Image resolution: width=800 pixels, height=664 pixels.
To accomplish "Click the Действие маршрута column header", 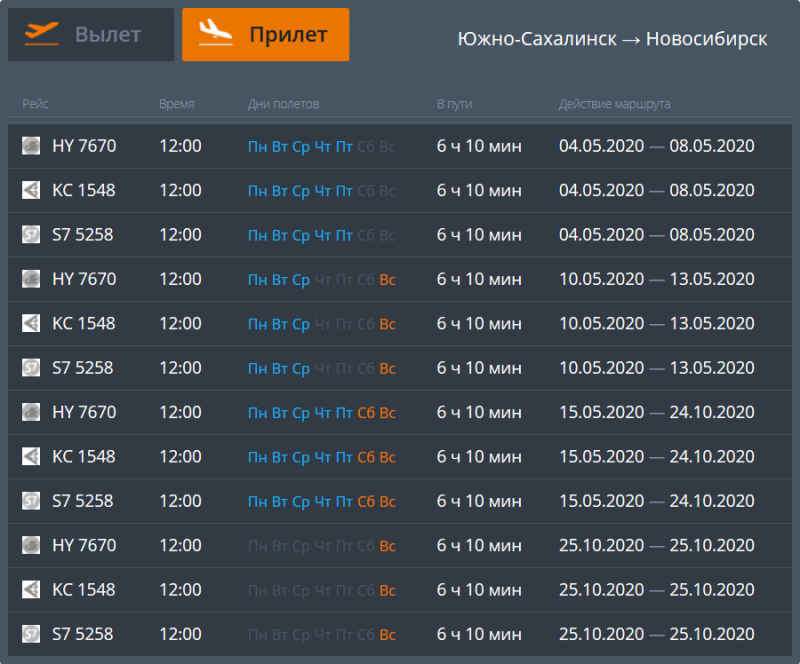I will click(x=614, y=104).
